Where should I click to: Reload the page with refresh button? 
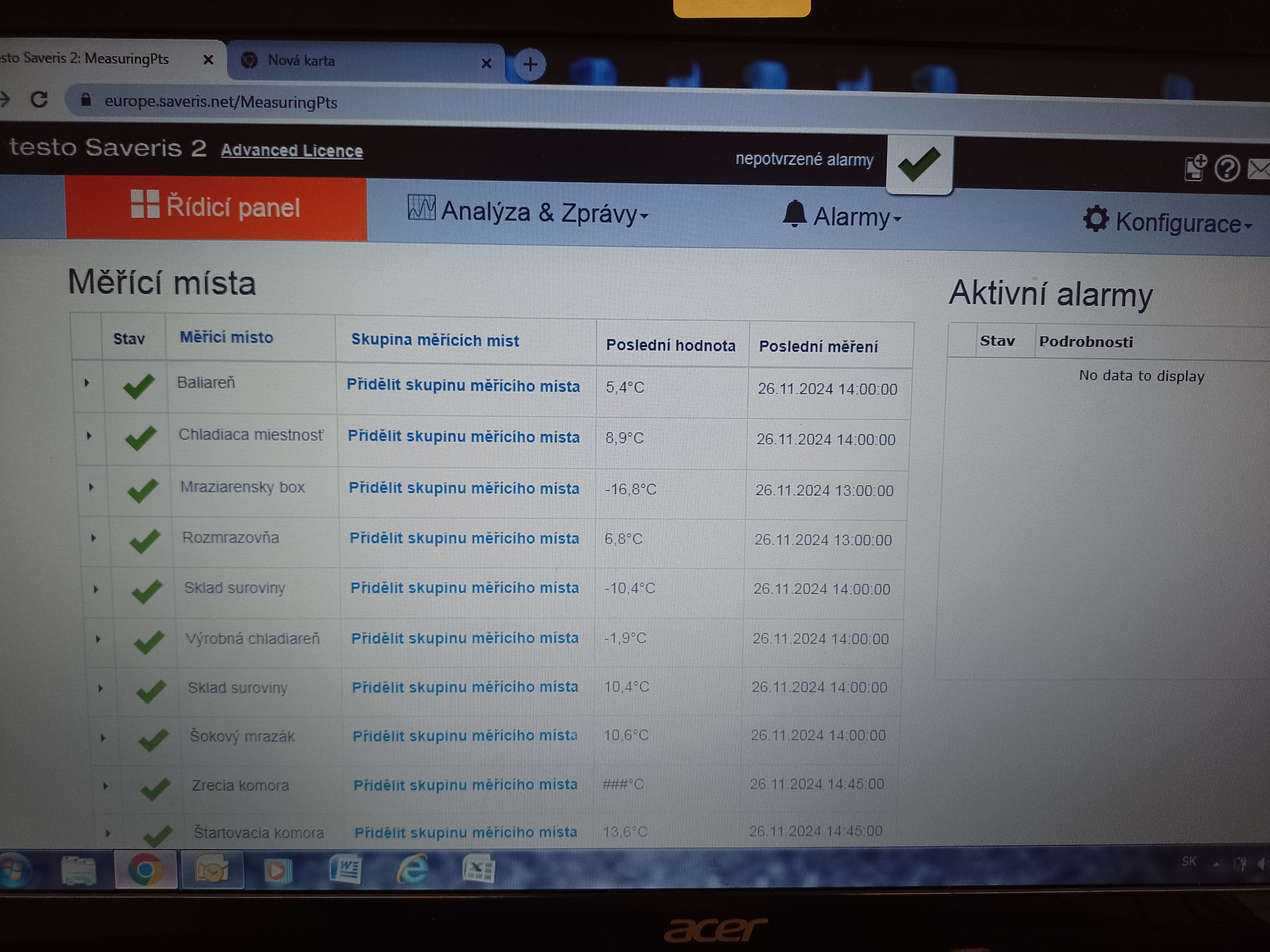39,100
